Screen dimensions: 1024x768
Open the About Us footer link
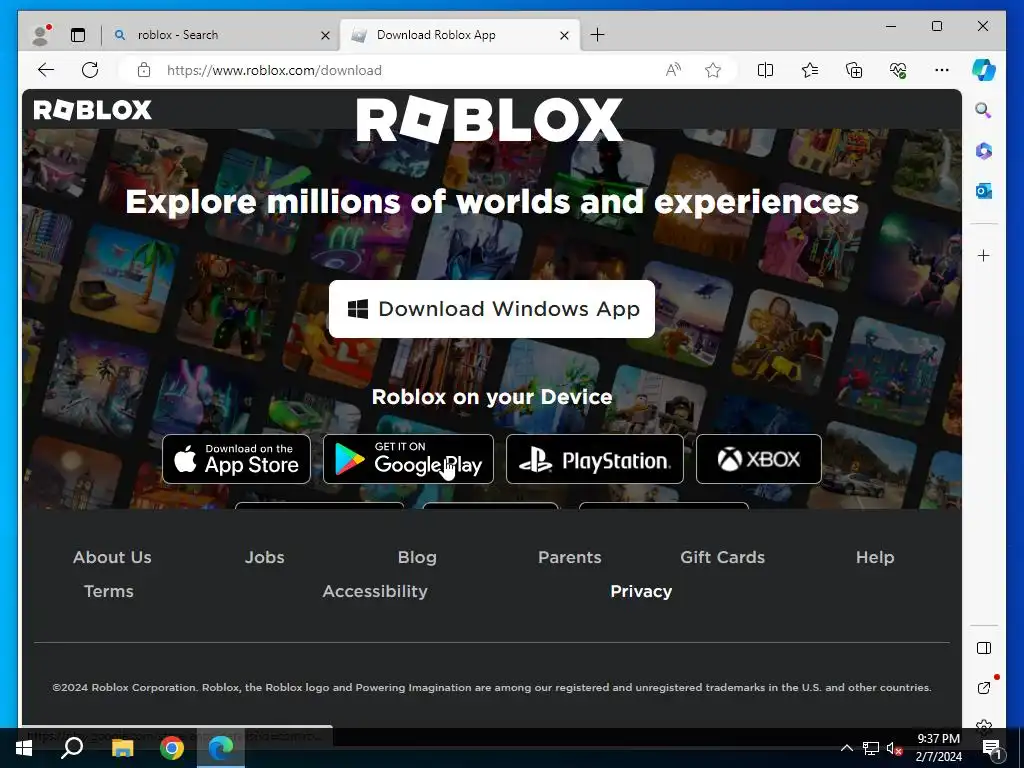tap(112, 557)
